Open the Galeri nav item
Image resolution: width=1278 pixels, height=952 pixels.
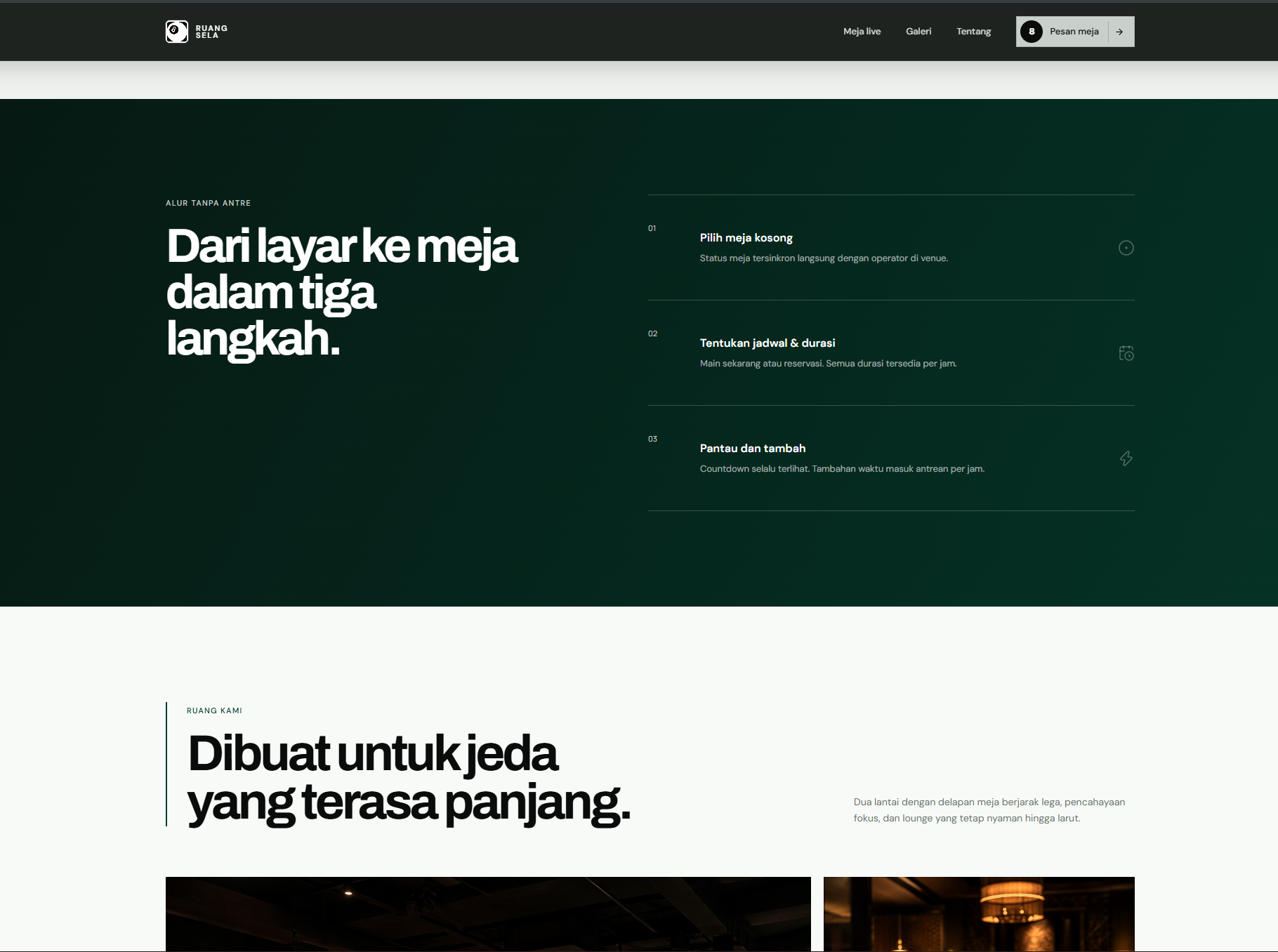tap(918, 32)
